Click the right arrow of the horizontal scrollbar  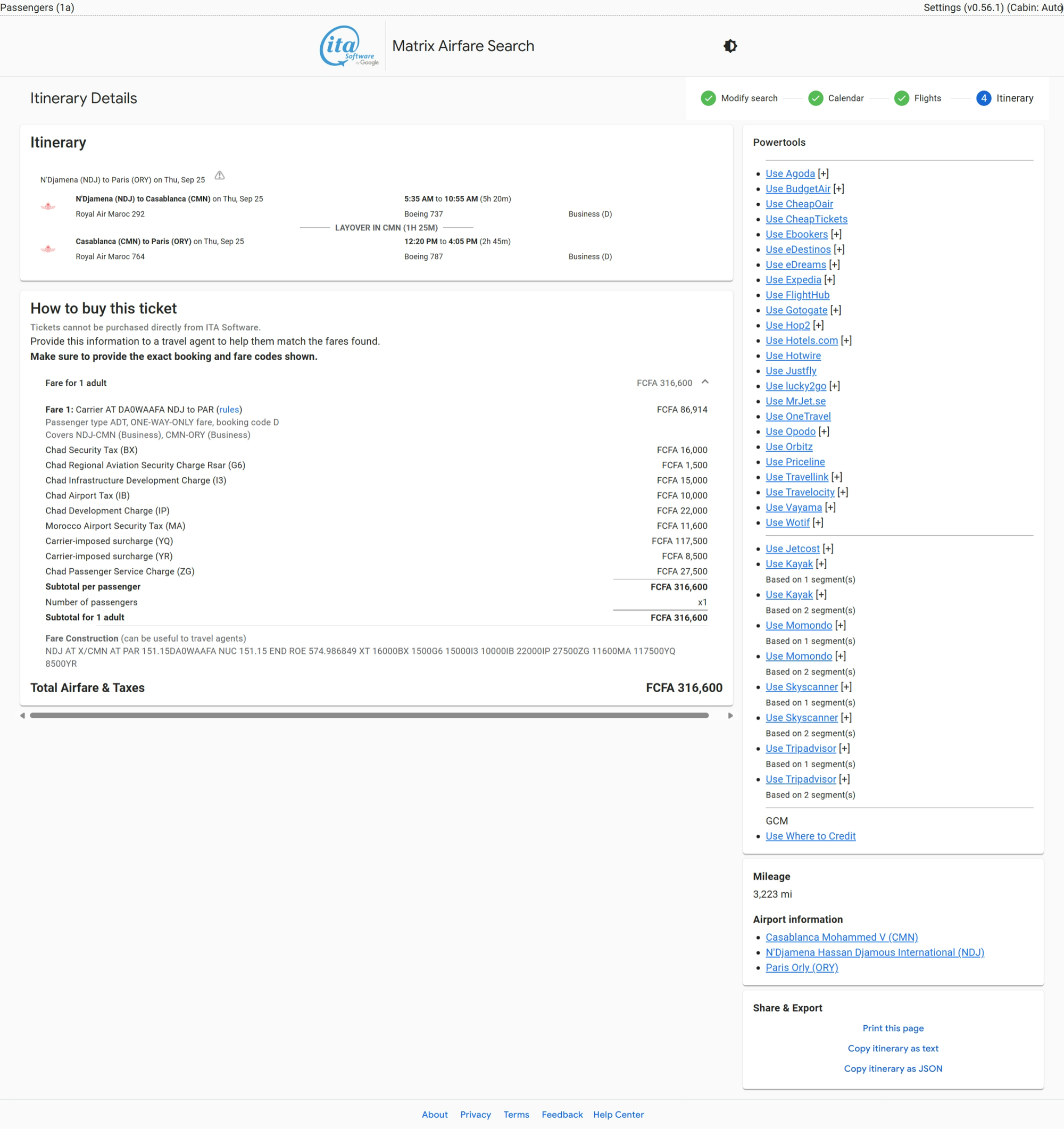pos(730,716)
